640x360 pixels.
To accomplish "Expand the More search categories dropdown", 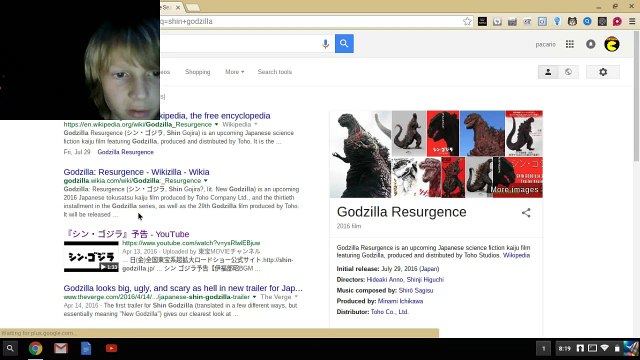I will (234, 72).
